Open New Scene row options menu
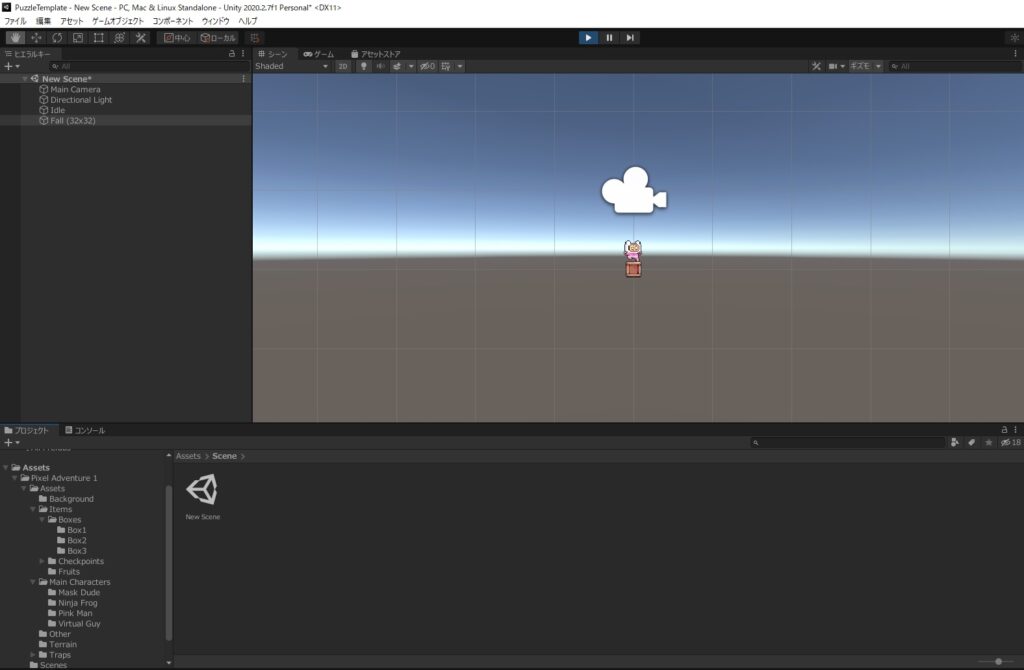Screen dimensions: 1024x670 click(x=244, y=78)
